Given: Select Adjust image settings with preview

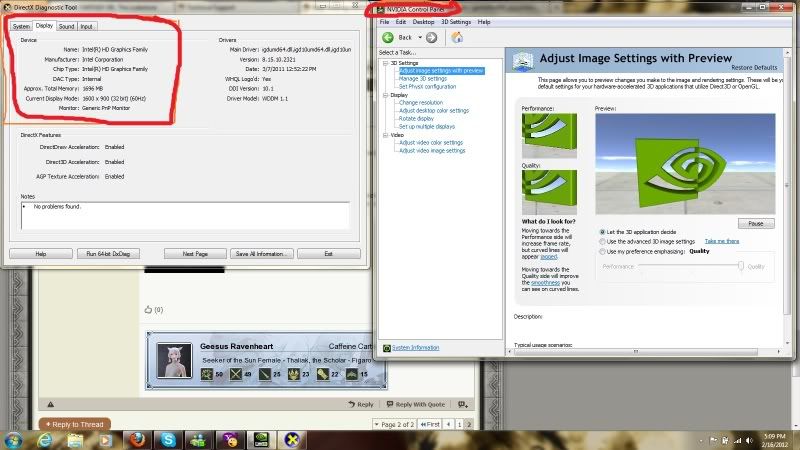Looking at the screenshot, I should (x=441, y=71).
